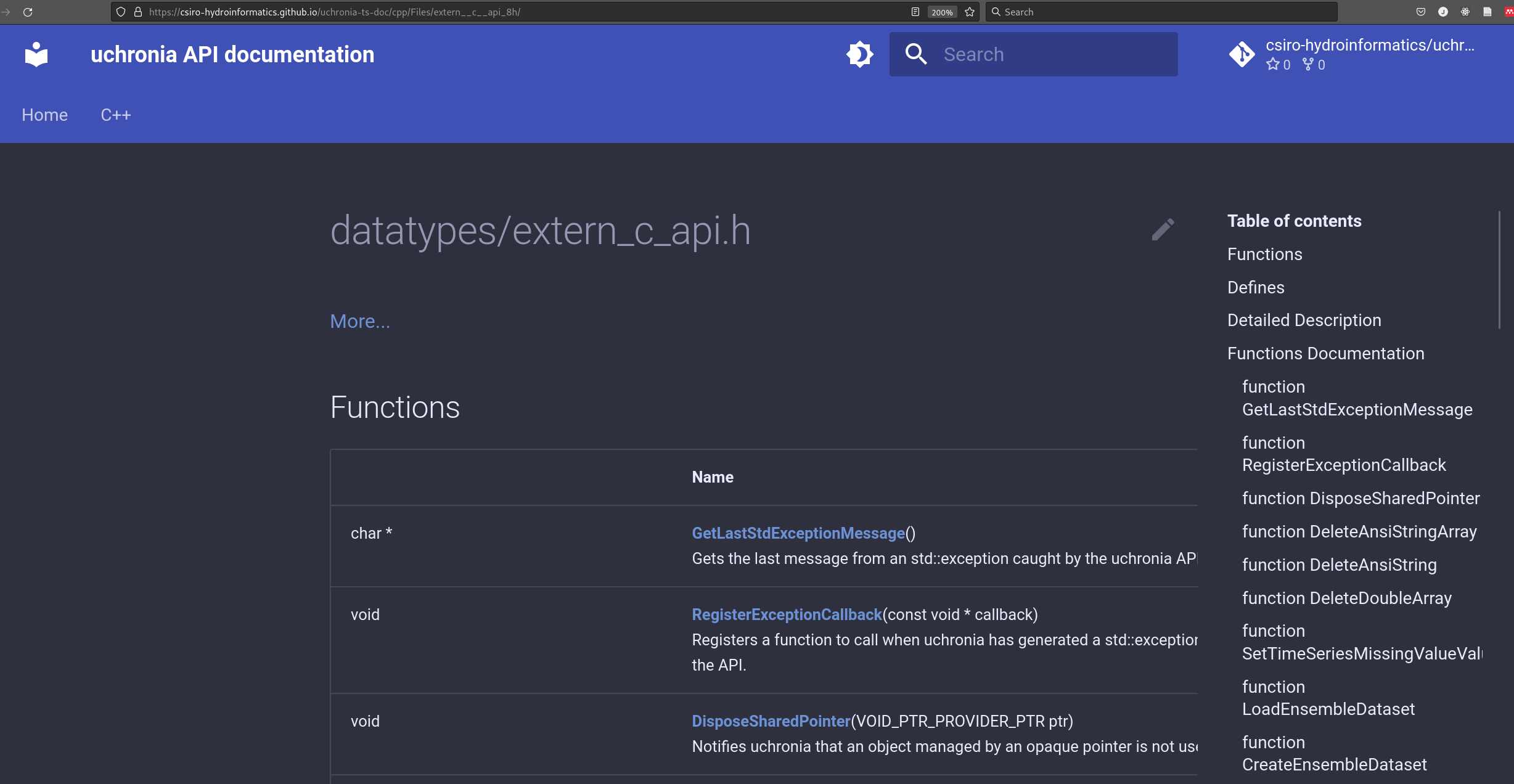The width and height of the screenshot is (1514, 784).
Task: Bookmark this page with the star icon
Action: click(x=970, y=12)
